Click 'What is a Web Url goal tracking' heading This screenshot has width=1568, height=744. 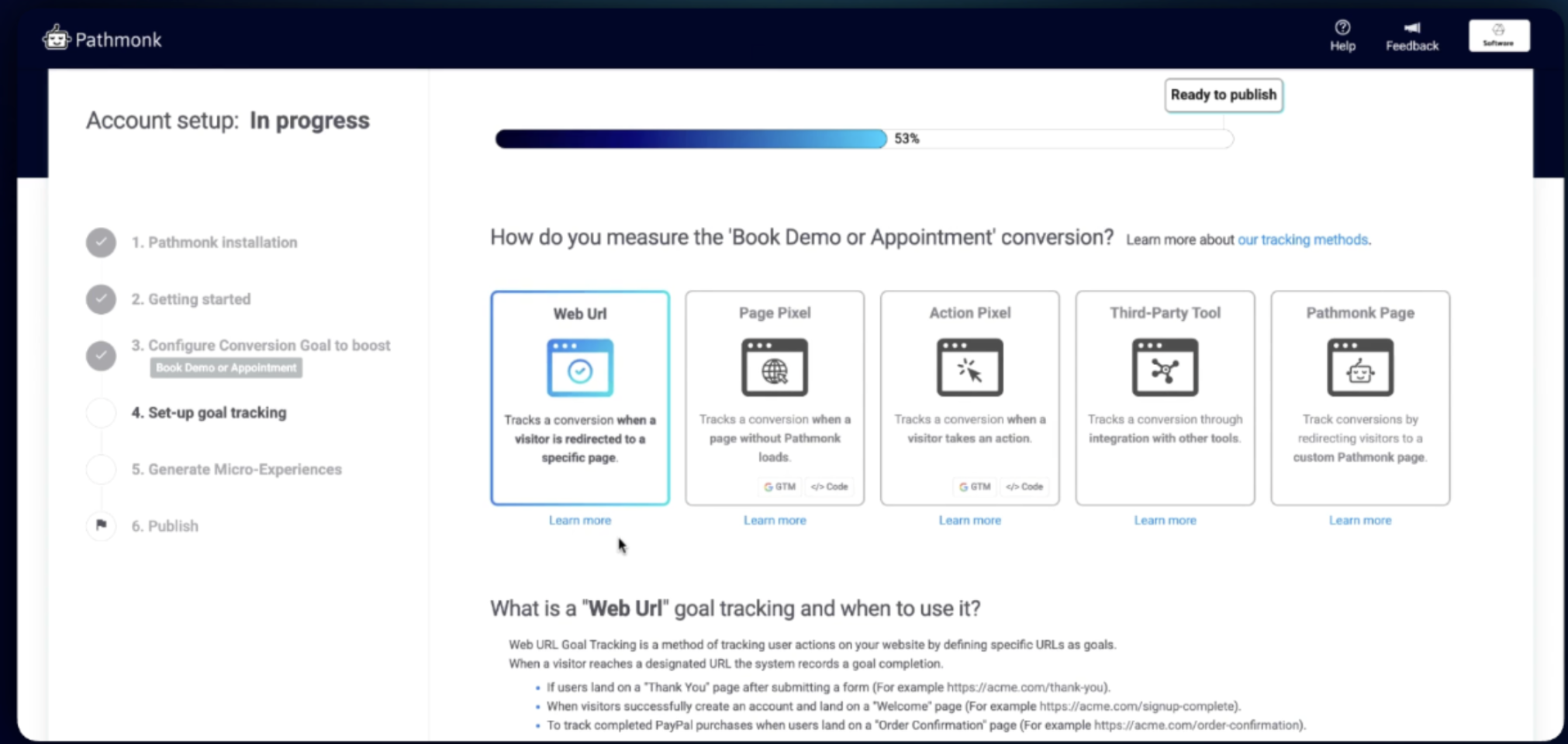735,608
